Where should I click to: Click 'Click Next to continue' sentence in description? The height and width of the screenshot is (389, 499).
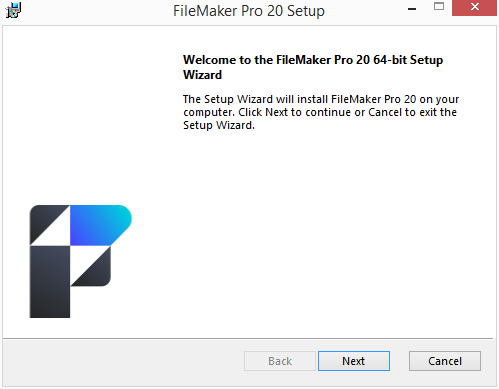295,112
